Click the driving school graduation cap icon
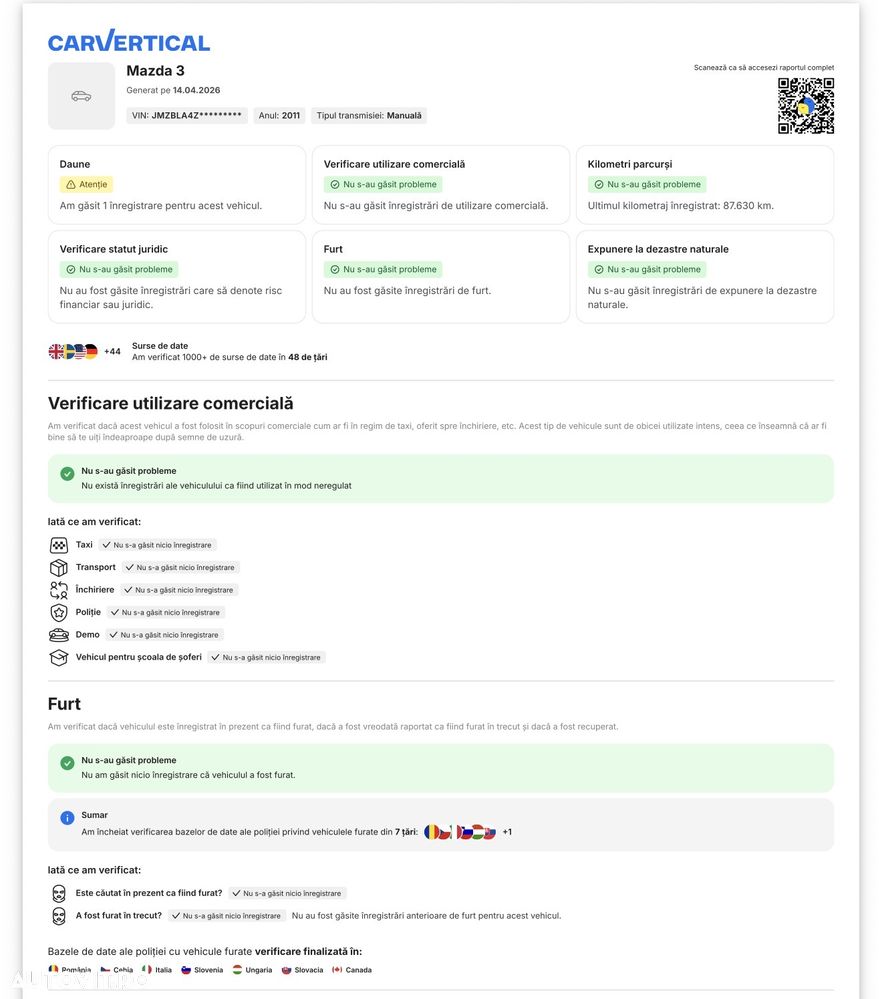The height and width of the screenshot is (999, 882). coord(59,658)
